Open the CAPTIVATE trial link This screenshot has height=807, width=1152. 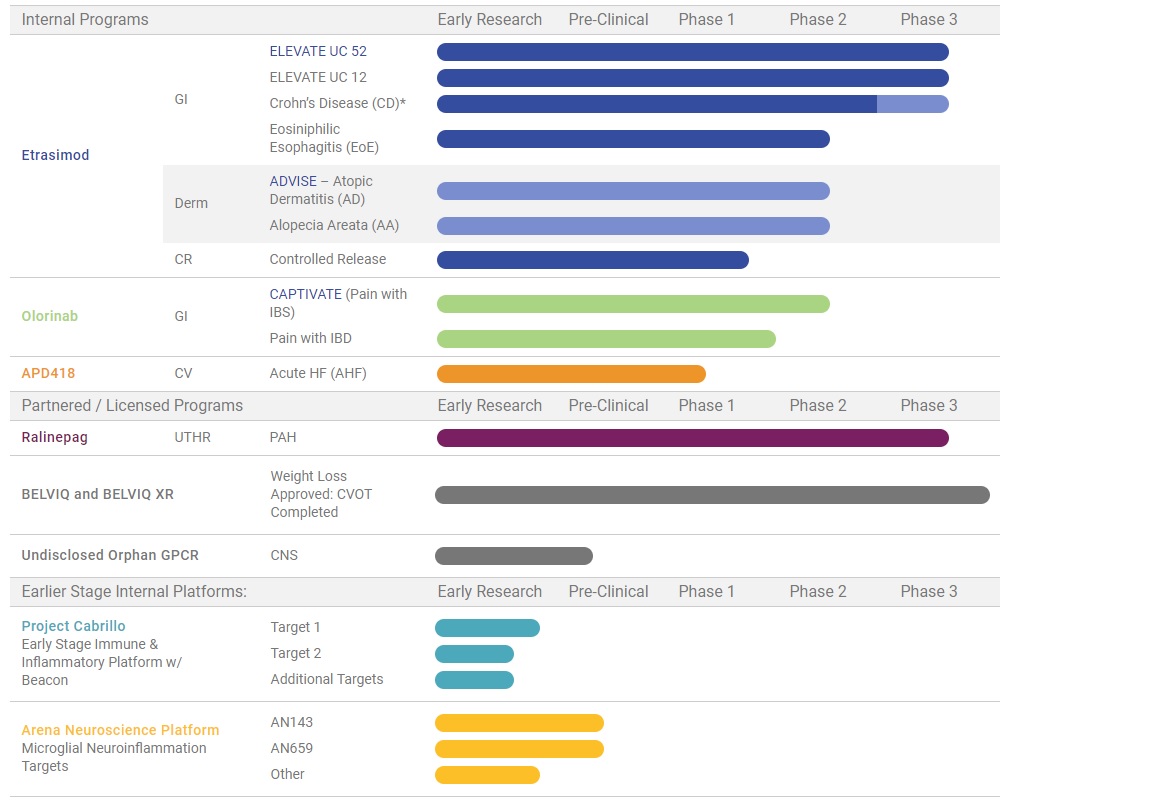click(306, 294)
